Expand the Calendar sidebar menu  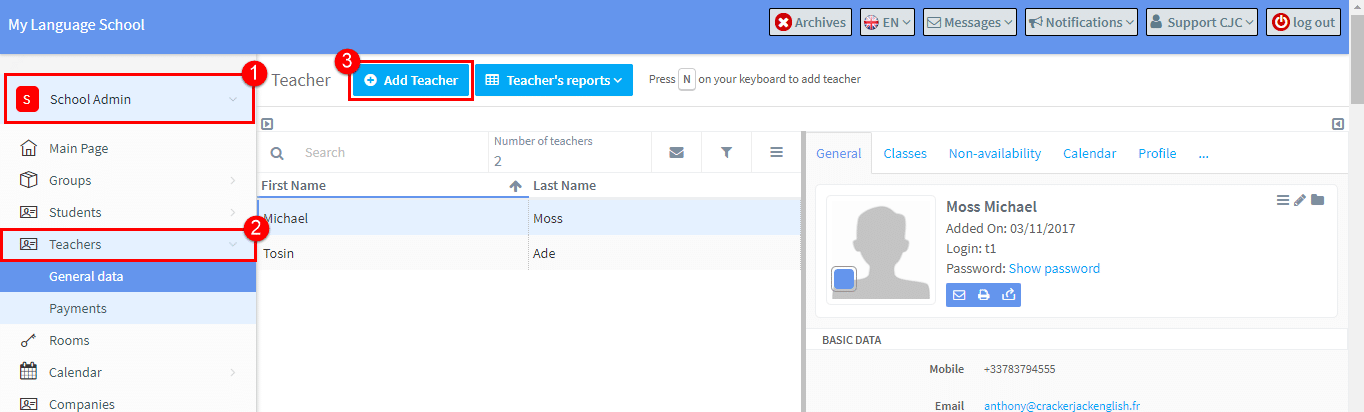(128, 372)
